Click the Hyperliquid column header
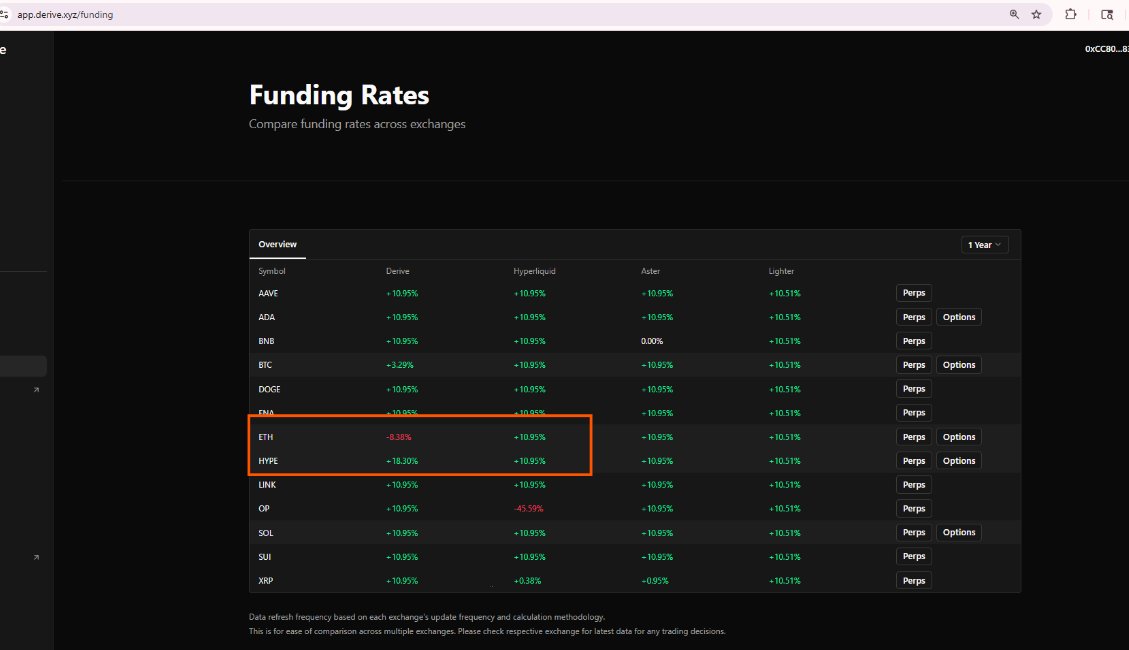This screenshot has width=1129, height=650. 534,271
